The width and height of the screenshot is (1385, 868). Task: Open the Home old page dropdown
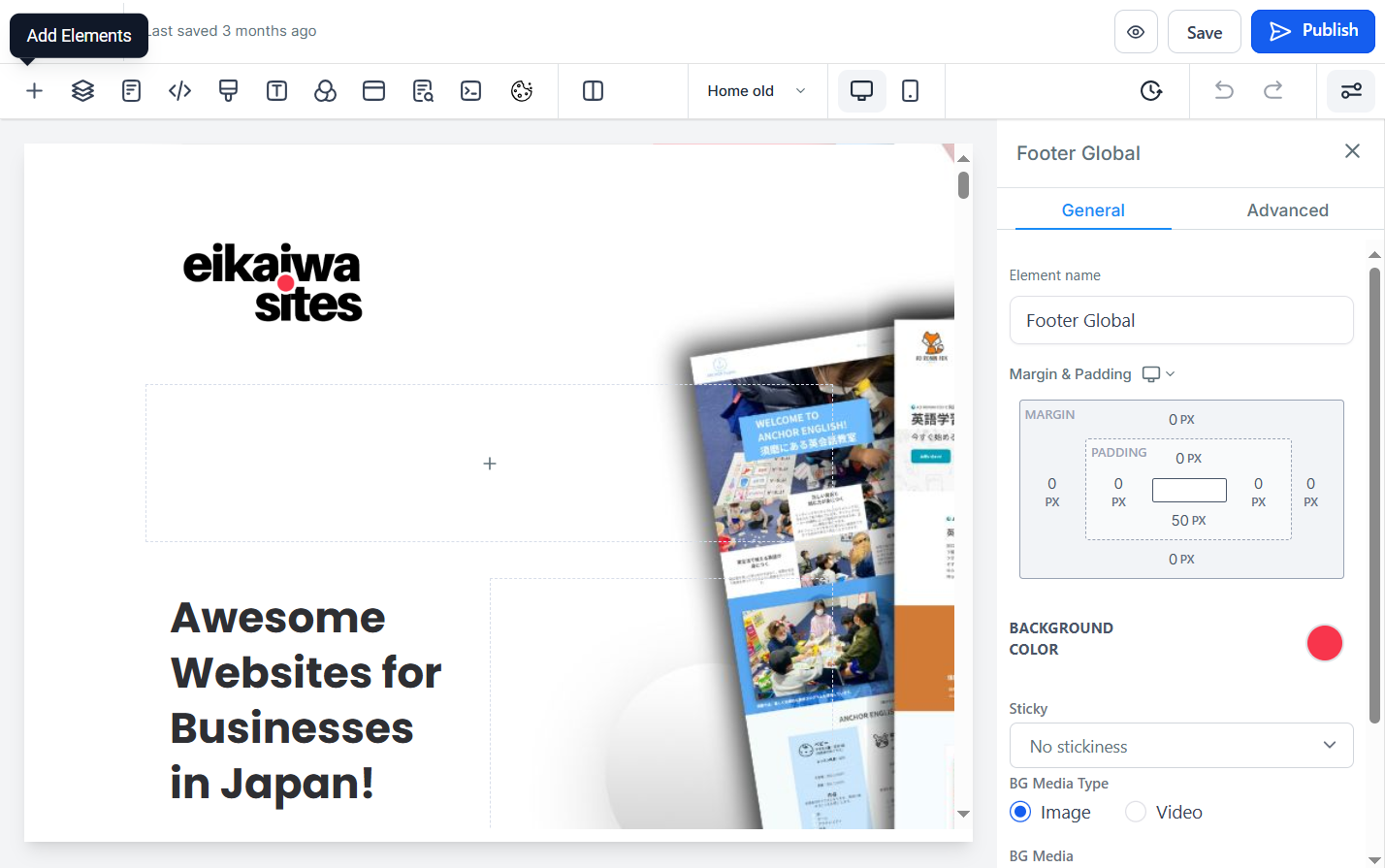(757, 91)
